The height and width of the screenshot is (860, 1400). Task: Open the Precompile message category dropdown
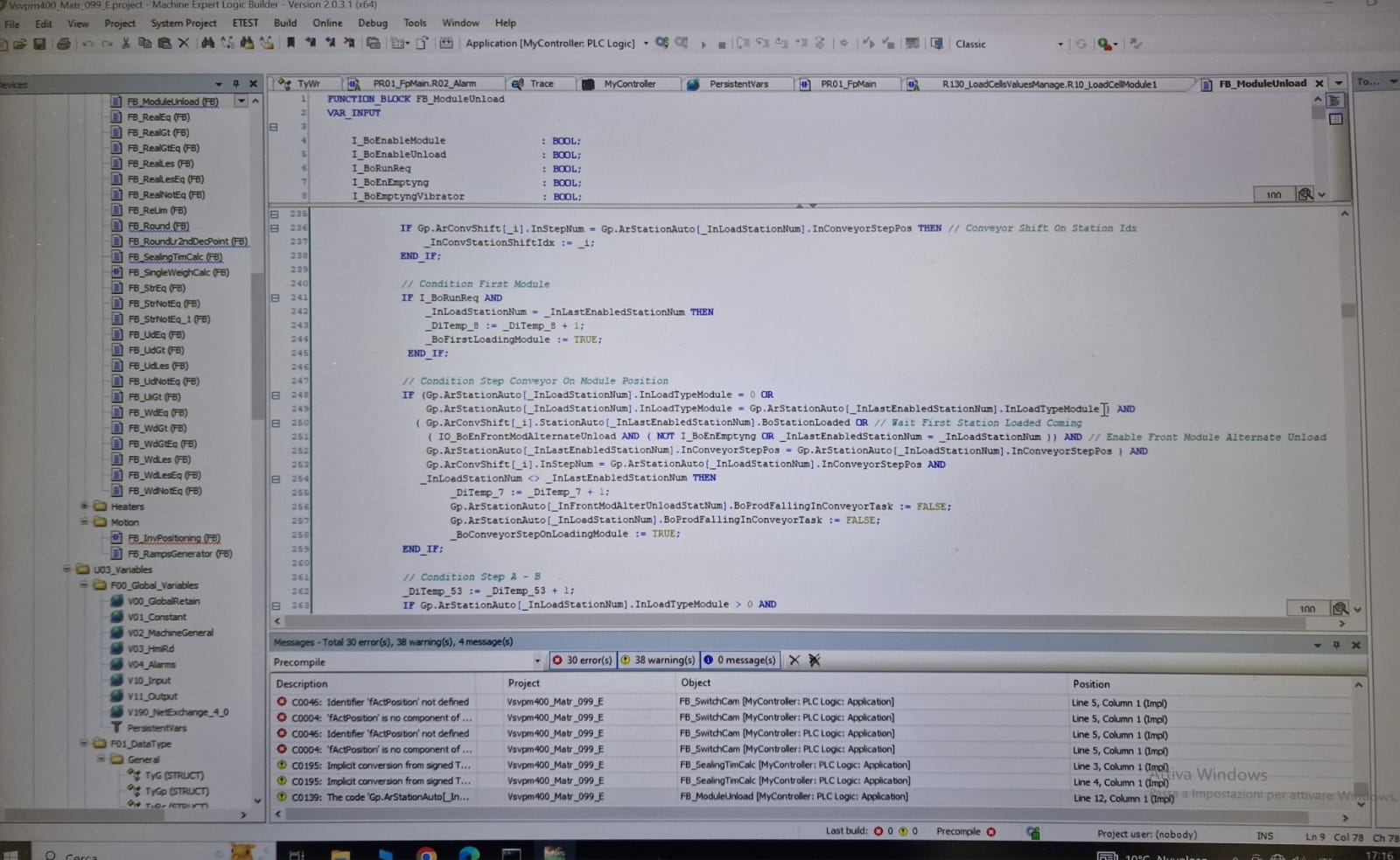tap(537, 661)
